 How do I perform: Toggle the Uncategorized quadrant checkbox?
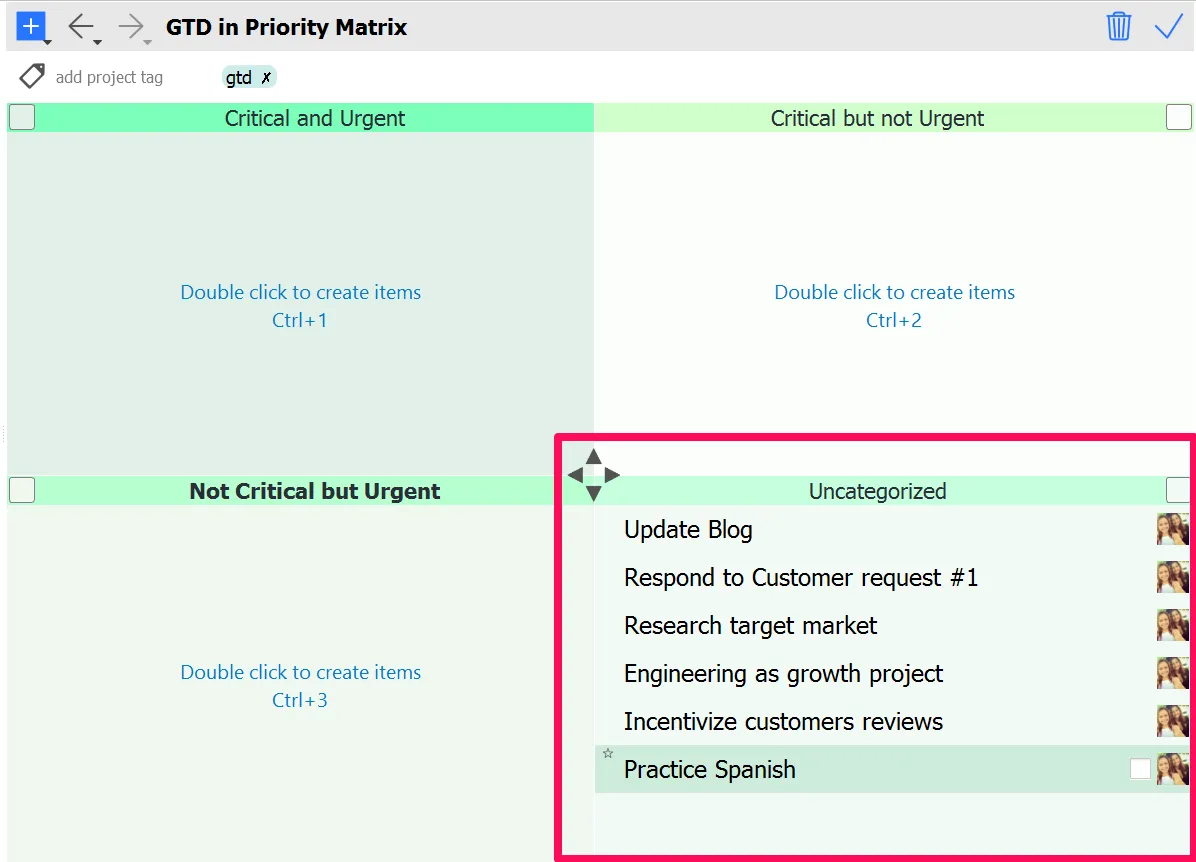(x=1178, y=490)
